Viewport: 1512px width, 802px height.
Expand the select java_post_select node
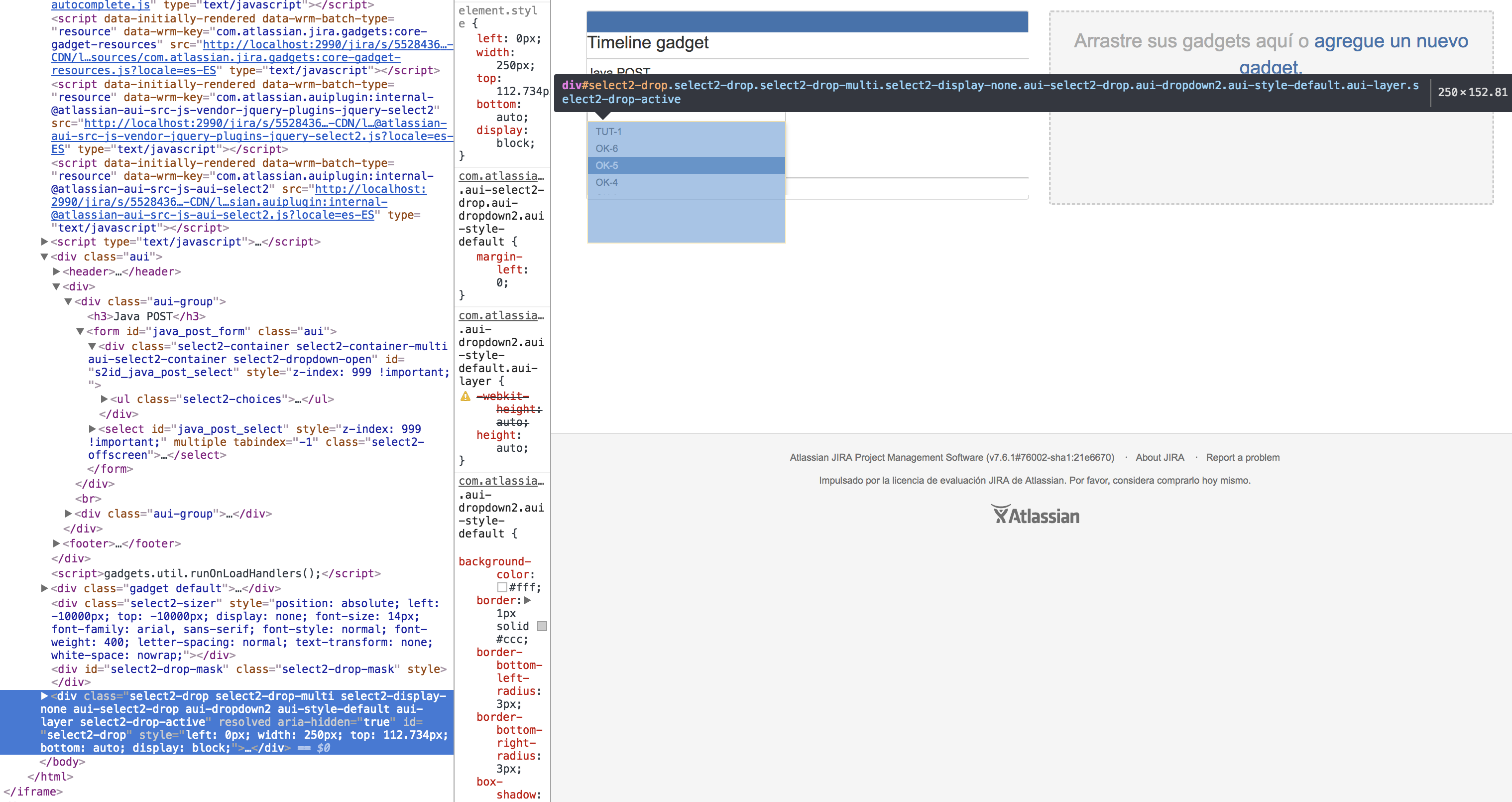92,428
